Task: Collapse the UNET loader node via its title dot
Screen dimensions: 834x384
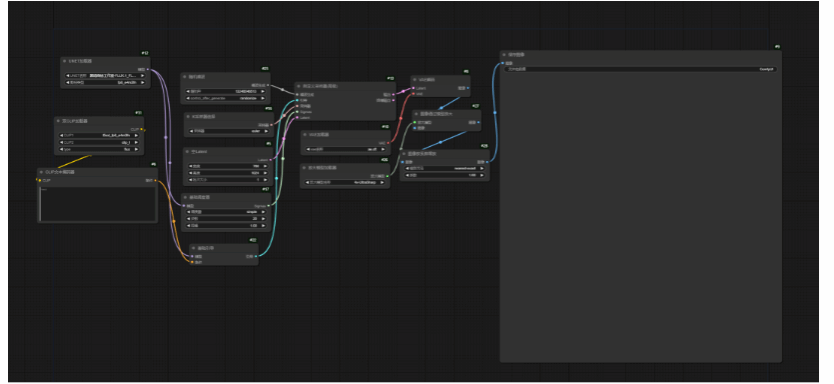Action: 64,61
